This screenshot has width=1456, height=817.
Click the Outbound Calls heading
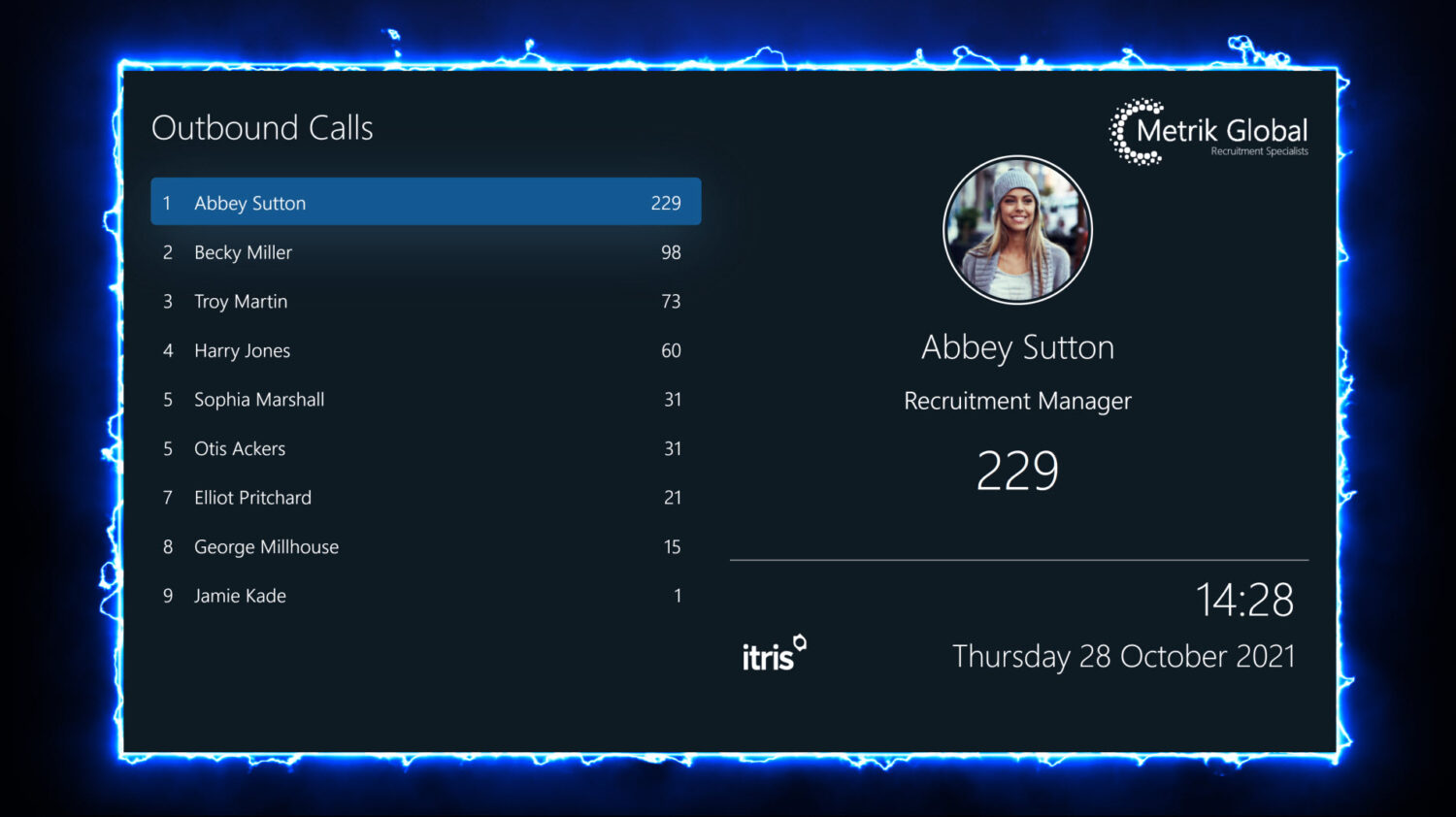pyautogui.click(x=262, y=127)
